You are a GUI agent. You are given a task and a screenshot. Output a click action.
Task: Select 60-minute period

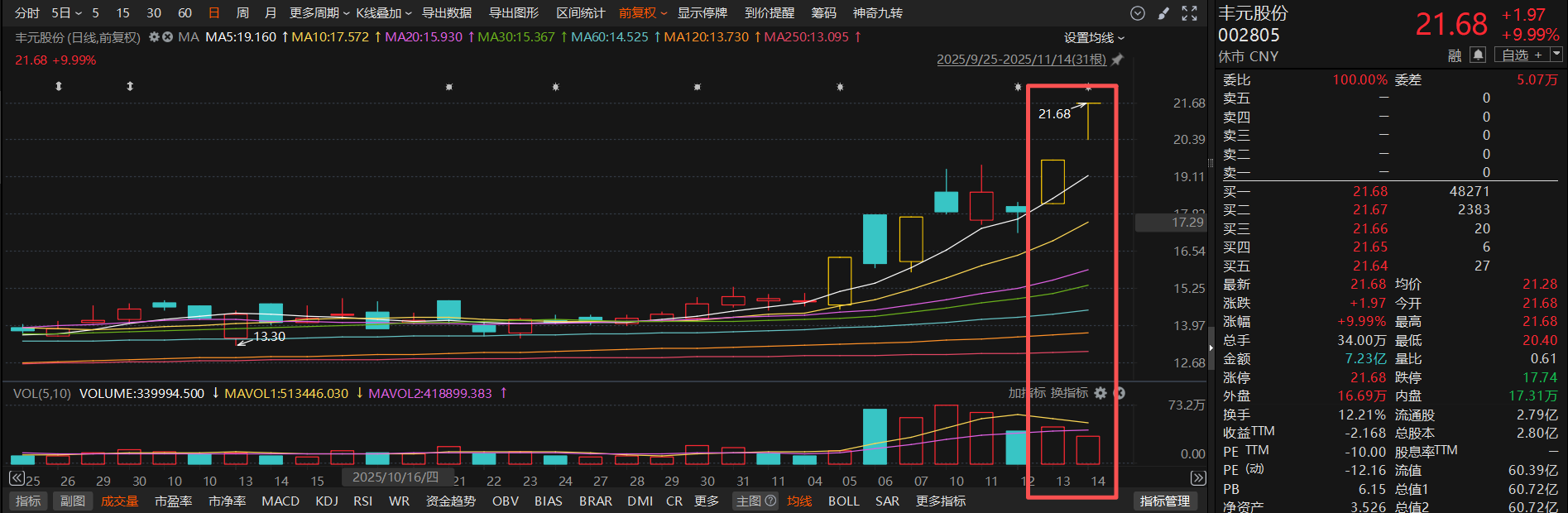(x=185, y=13)
